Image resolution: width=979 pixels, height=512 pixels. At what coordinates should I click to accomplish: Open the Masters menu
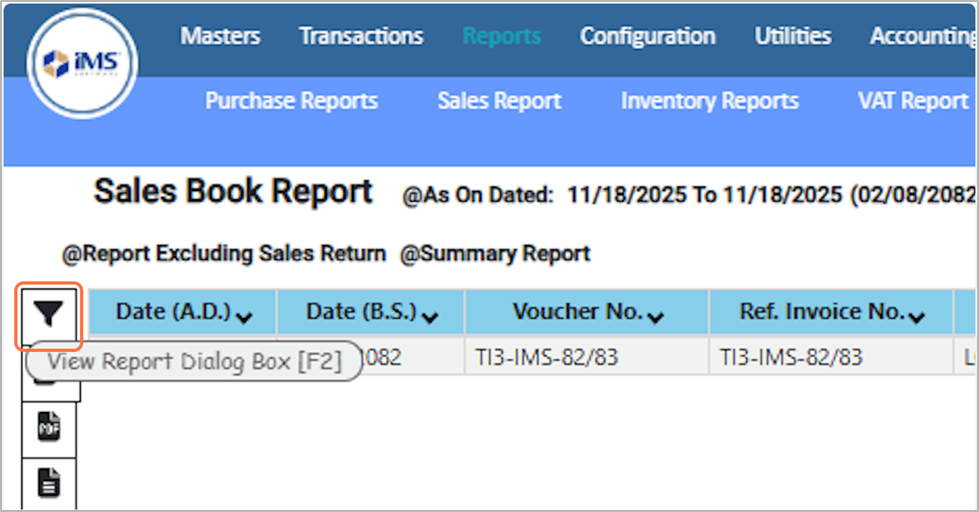(x=220, y=36)
